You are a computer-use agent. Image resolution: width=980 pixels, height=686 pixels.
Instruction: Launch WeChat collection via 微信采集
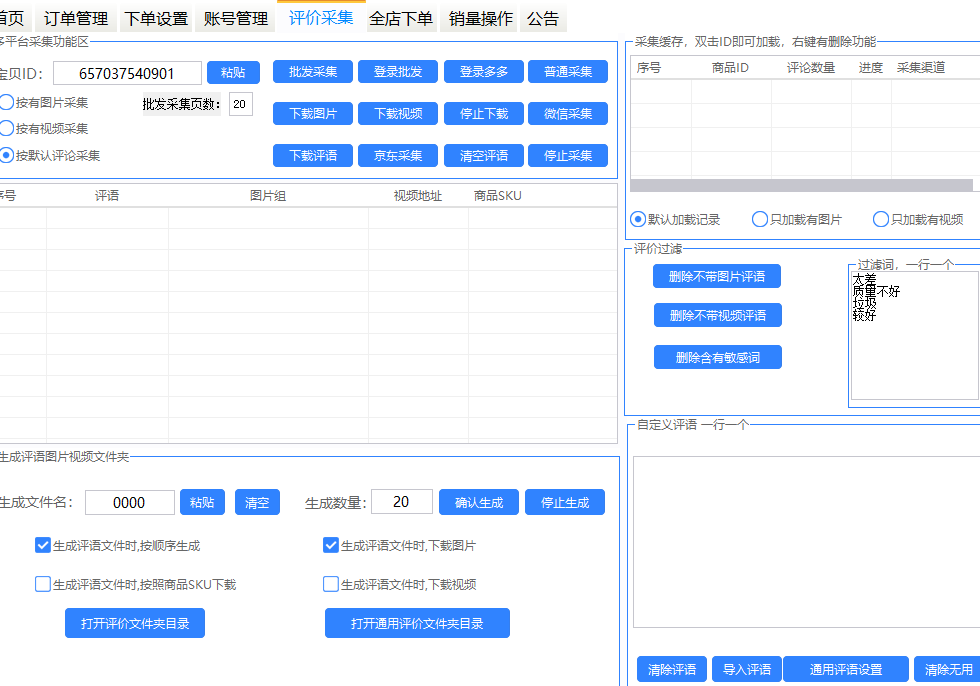pos(568,113)
